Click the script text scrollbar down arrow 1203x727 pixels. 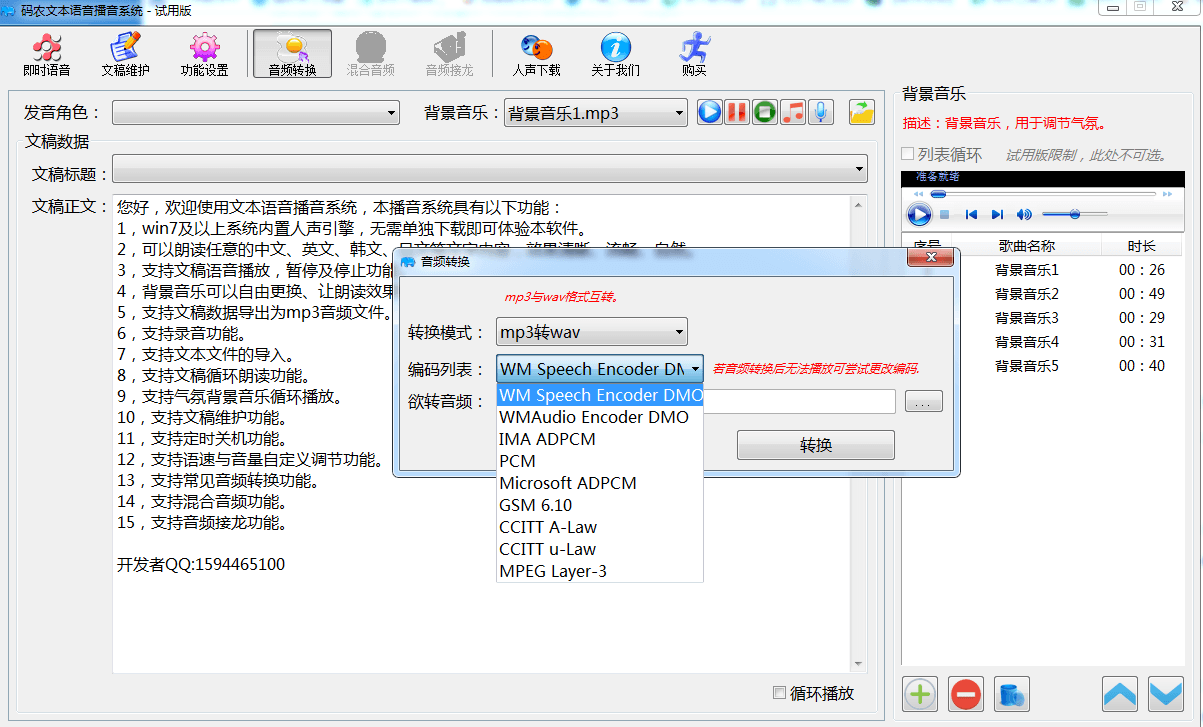click(858, 663)
